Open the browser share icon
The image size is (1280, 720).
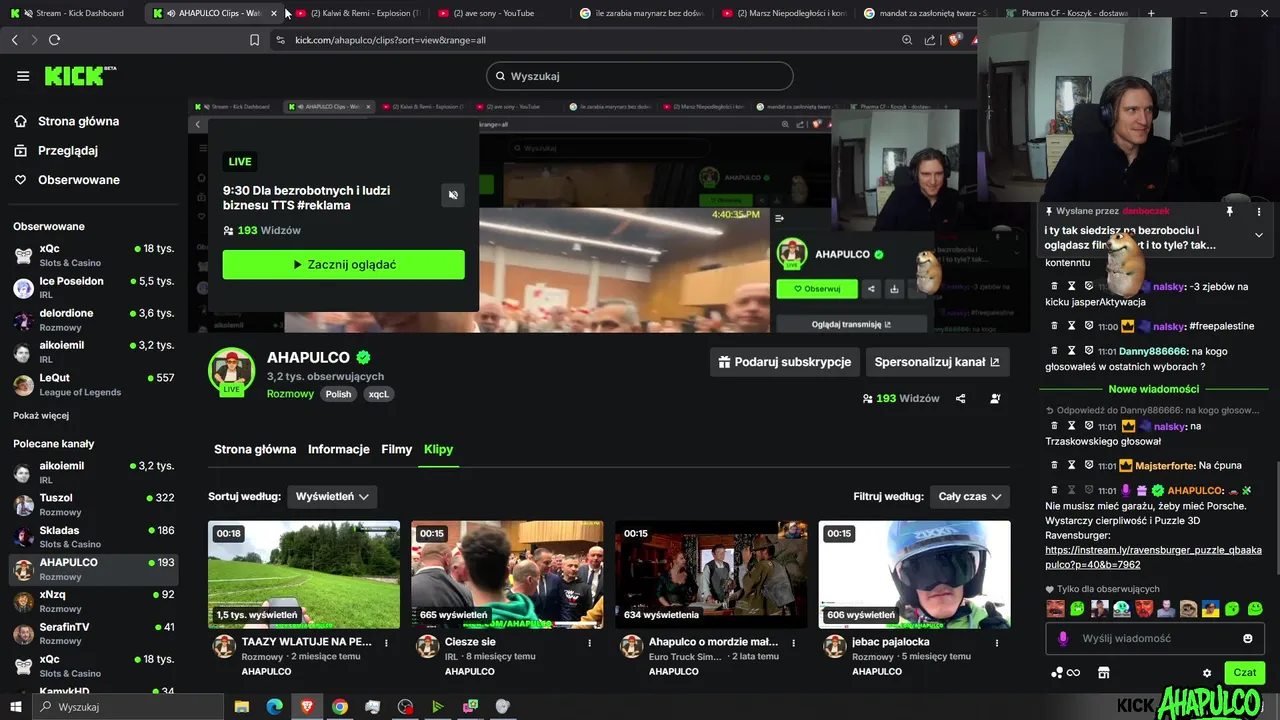(x=930, y=40)
